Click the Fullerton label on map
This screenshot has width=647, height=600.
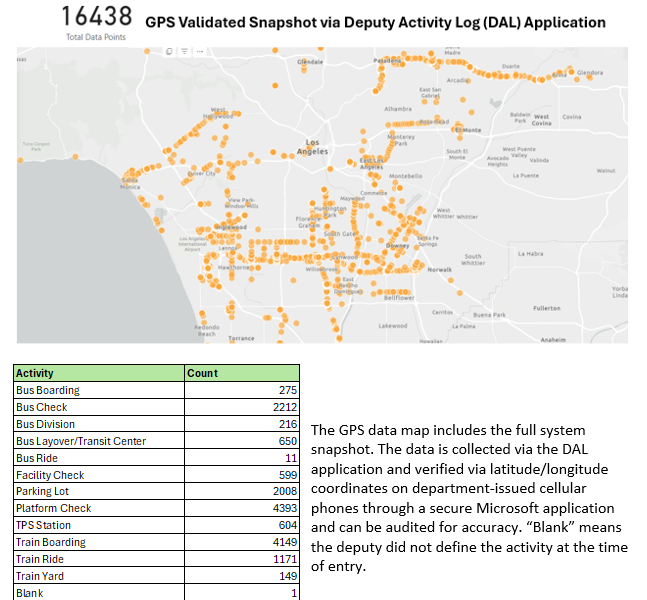click(x=547, y=308)
